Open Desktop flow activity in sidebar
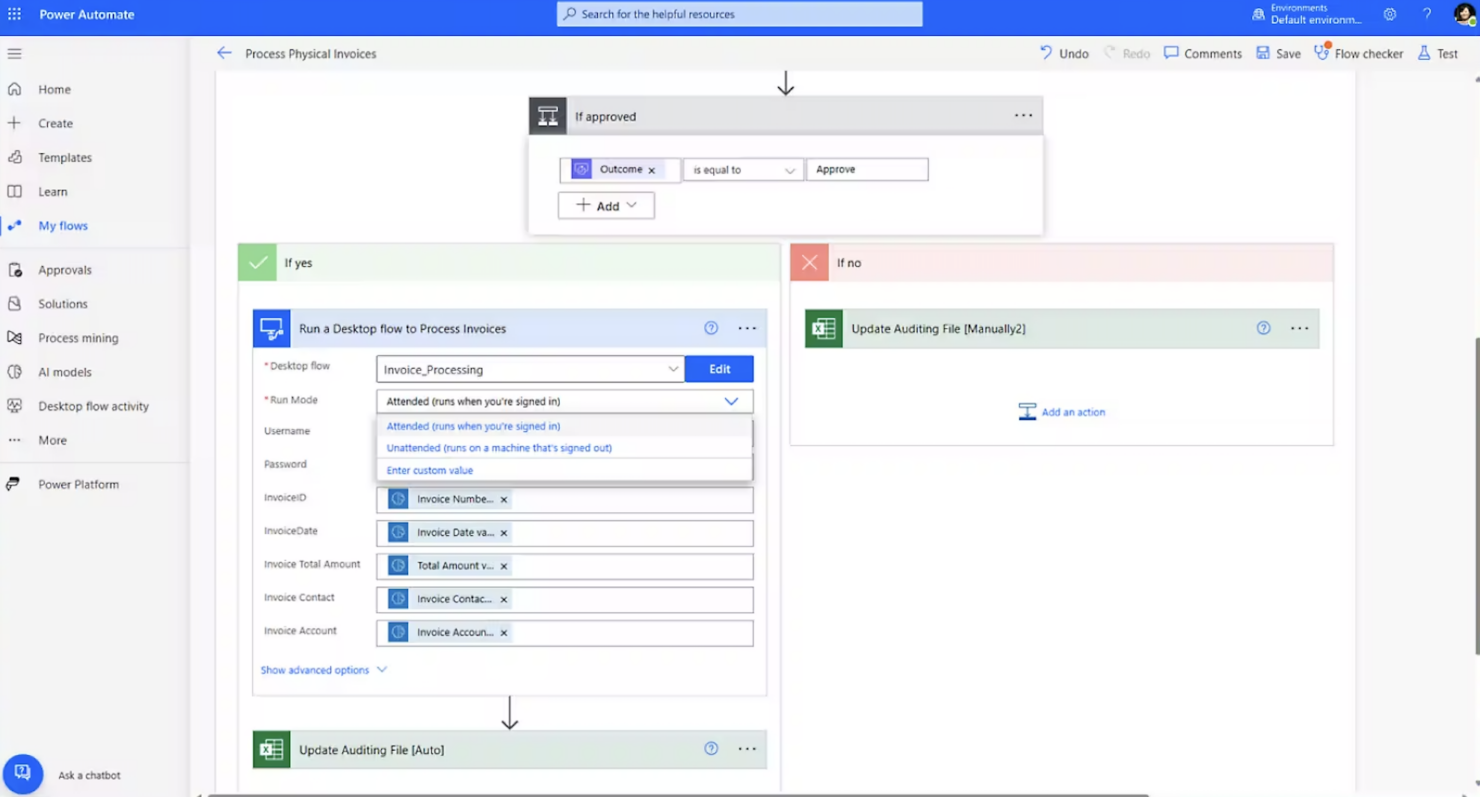1480x797 pixels. coord(95,406)
